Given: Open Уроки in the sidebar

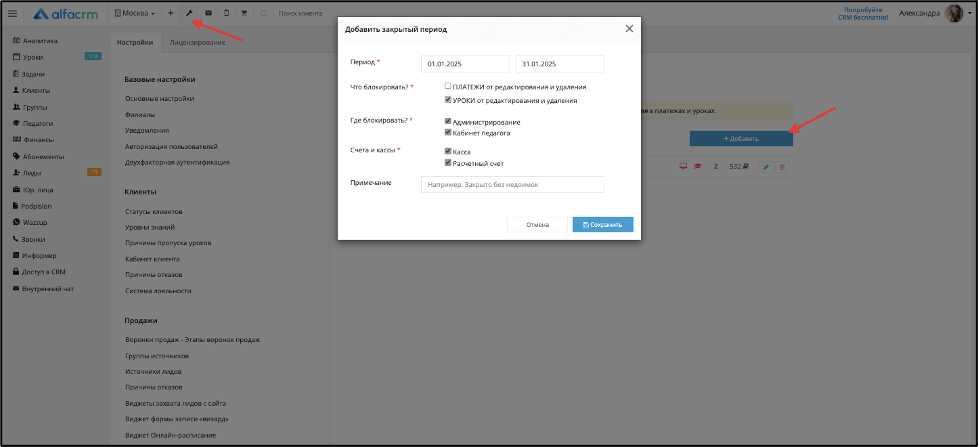Looking at the screenshot, I should pyautogui.click(x=32, y=57).
